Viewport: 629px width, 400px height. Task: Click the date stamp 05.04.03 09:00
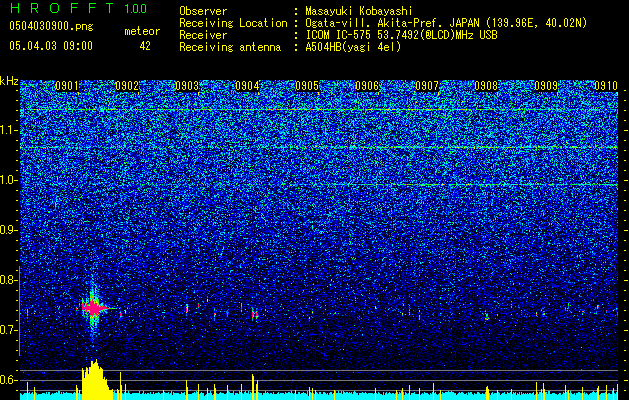pos(51,46)
